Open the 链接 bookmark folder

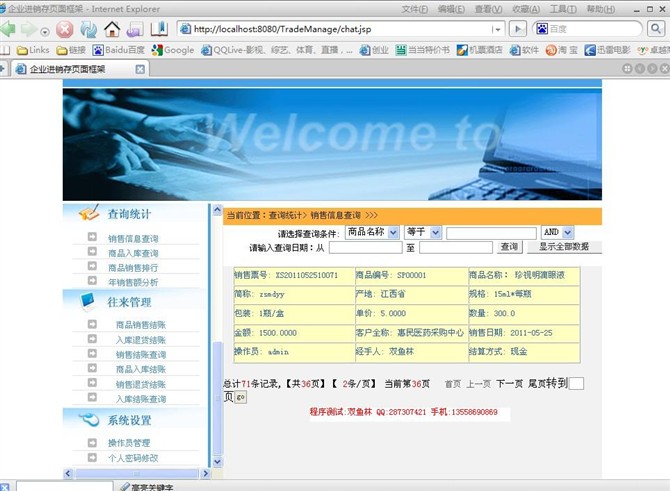pyautogui.click(x=71, y=50)
